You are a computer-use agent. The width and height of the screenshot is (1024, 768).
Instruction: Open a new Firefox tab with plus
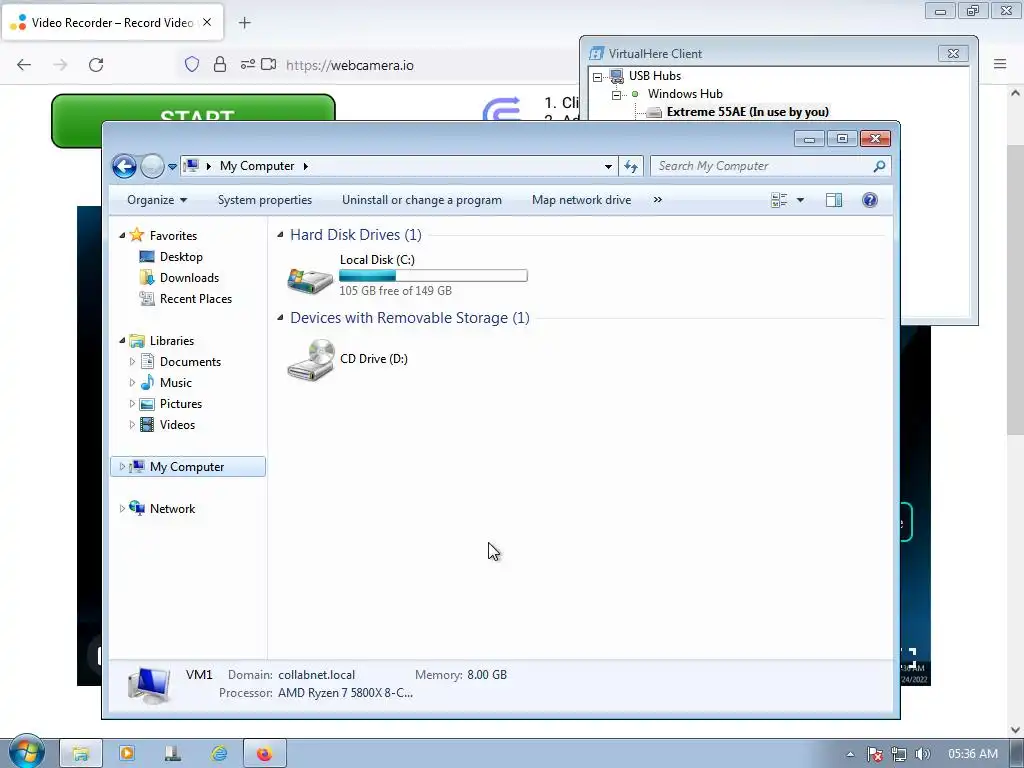pos(245,23)
